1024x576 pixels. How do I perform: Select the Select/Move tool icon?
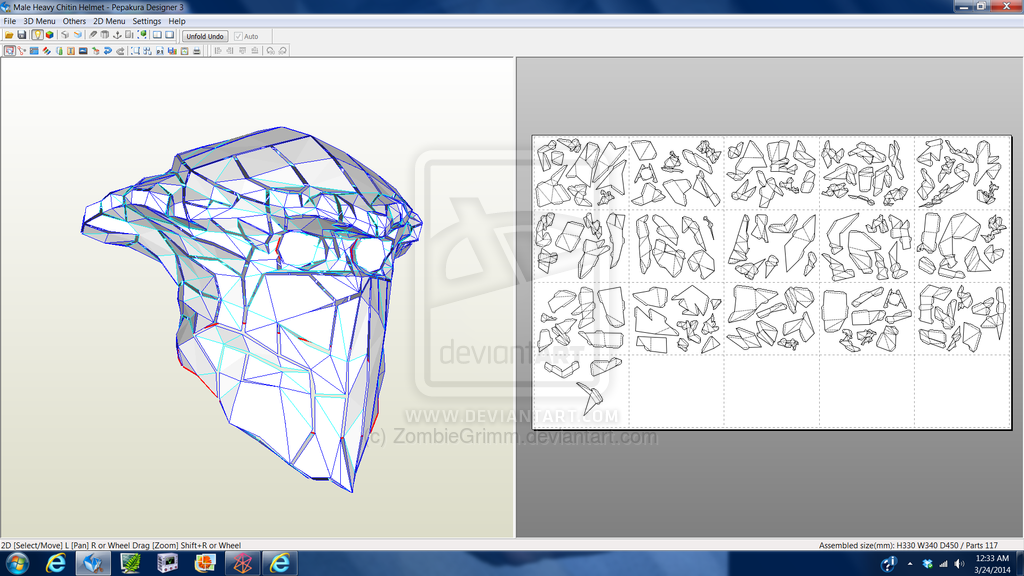[10, 51]
